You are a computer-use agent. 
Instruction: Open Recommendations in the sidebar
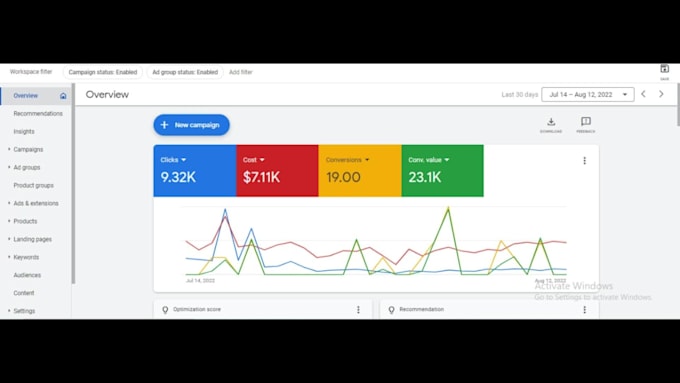[x=38, y=114]
